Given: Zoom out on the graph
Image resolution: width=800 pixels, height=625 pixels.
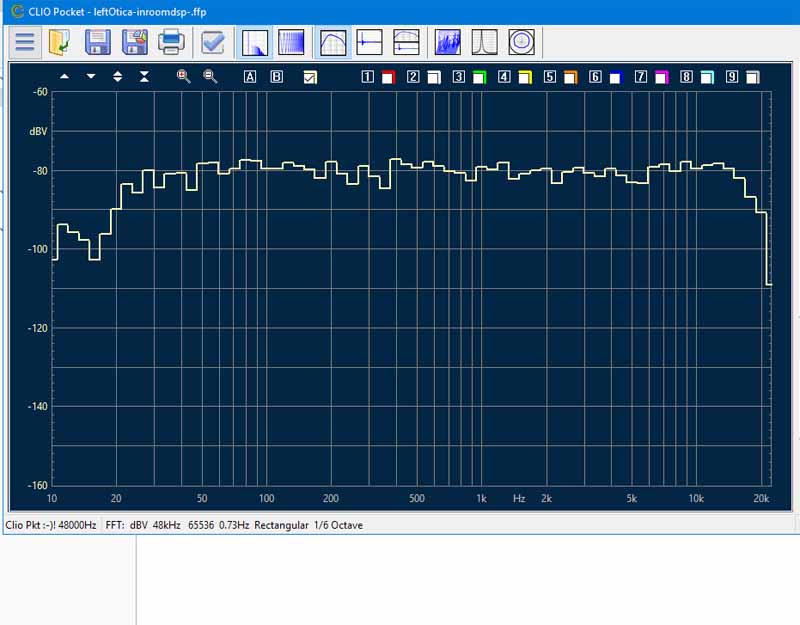Looking at the screenshot, I should coord(210,77).
